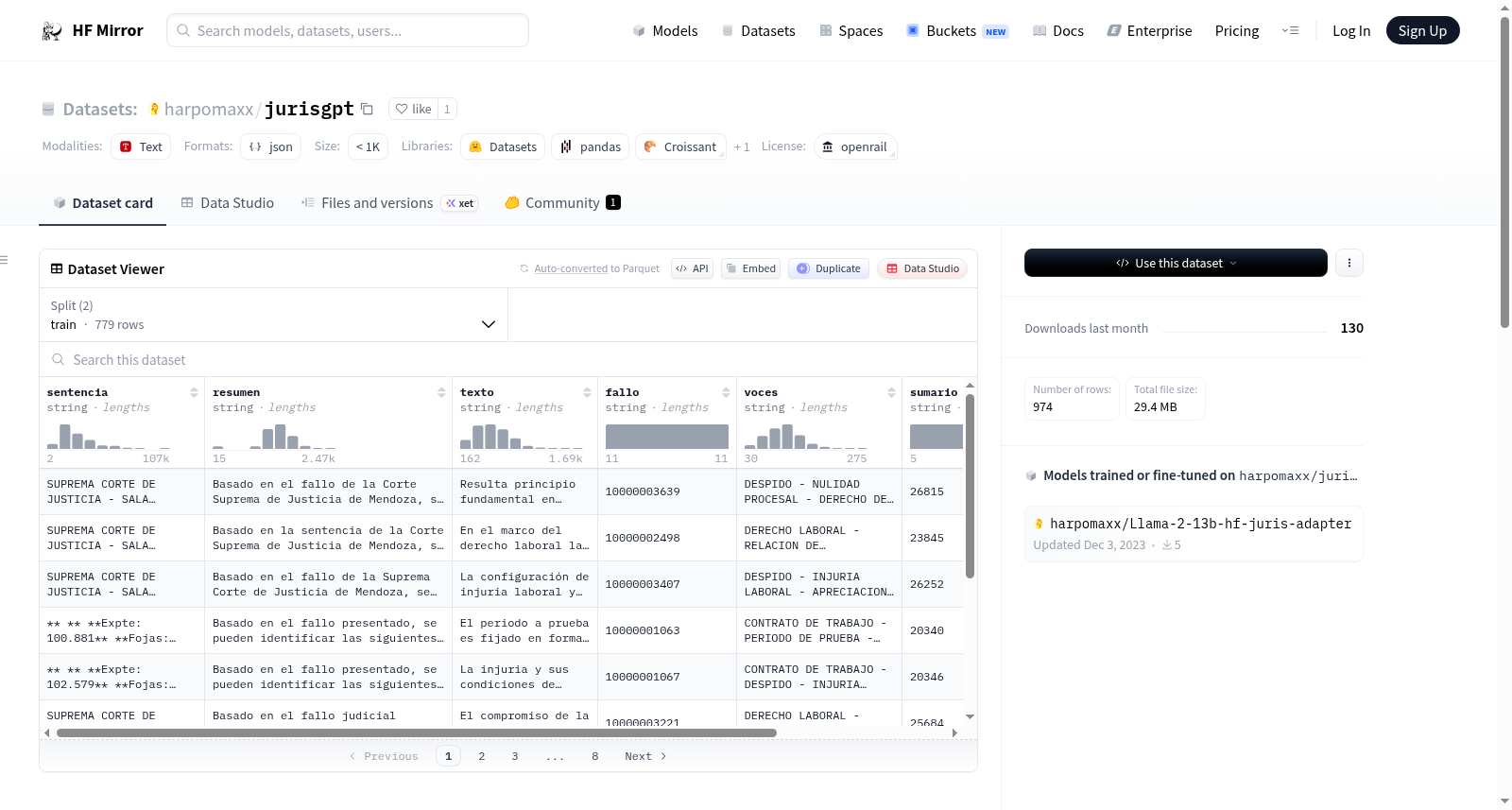Focus the Search models, datasets, users field
Image resolution: width=1512 pixels, height=810 pixels.
pyautogui.click(x=348, y=30)
